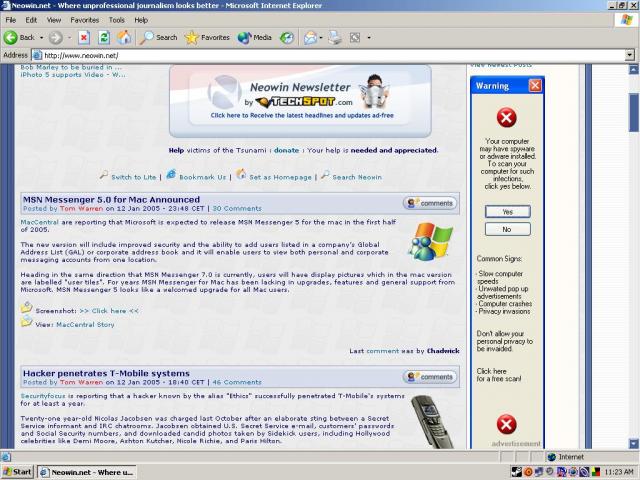Expand the address bar dropdown

[x=630, y=55]
